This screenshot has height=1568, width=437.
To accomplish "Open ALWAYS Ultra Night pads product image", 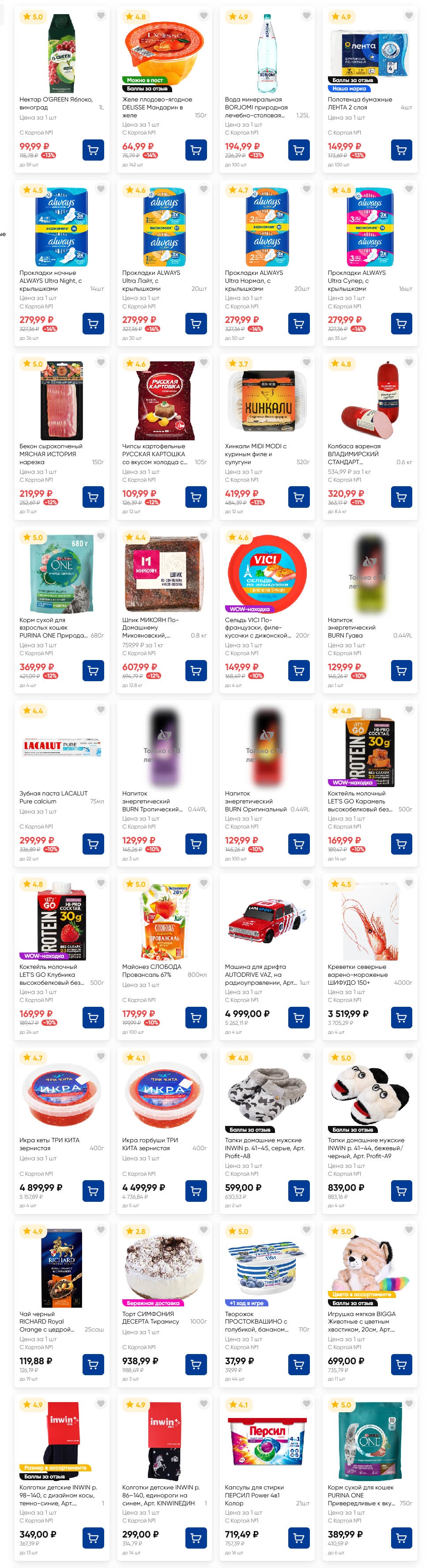I will 62,226.
